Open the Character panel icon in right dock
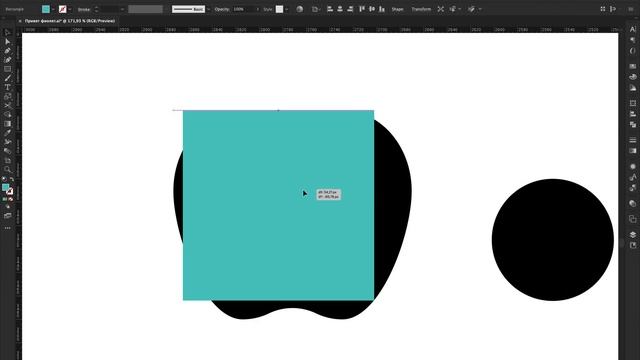Viewport: 640px width, 360px height. coord(633,29)
